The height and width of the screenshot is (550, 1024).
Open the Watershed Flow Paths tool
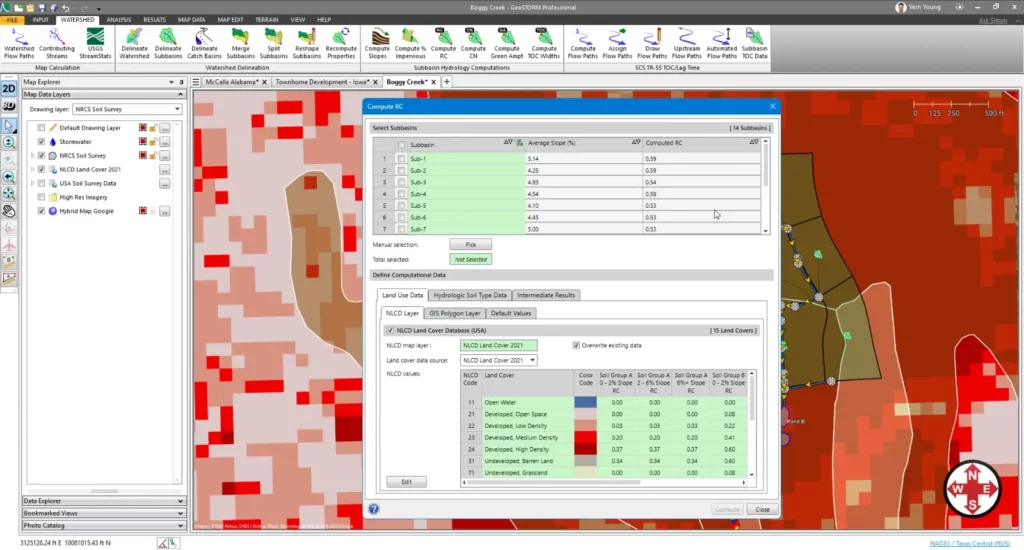pos(19,44)
